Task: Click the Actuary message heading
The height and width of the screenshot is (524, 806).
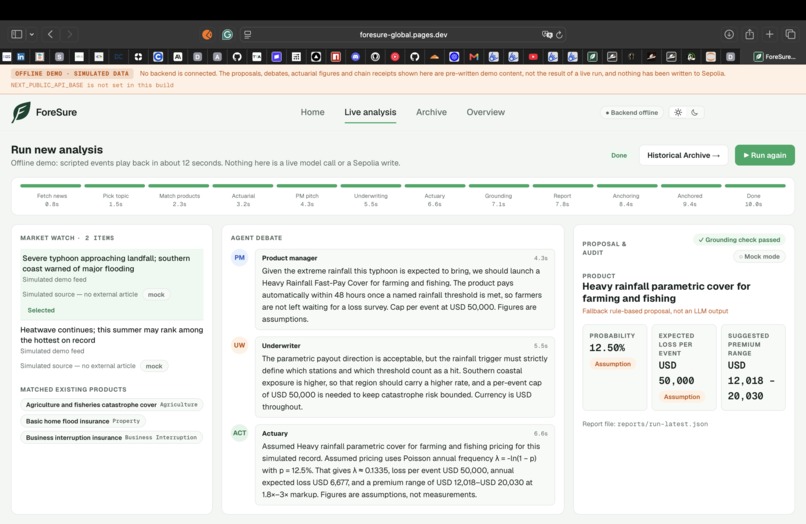Action: (x=274, y=433)
